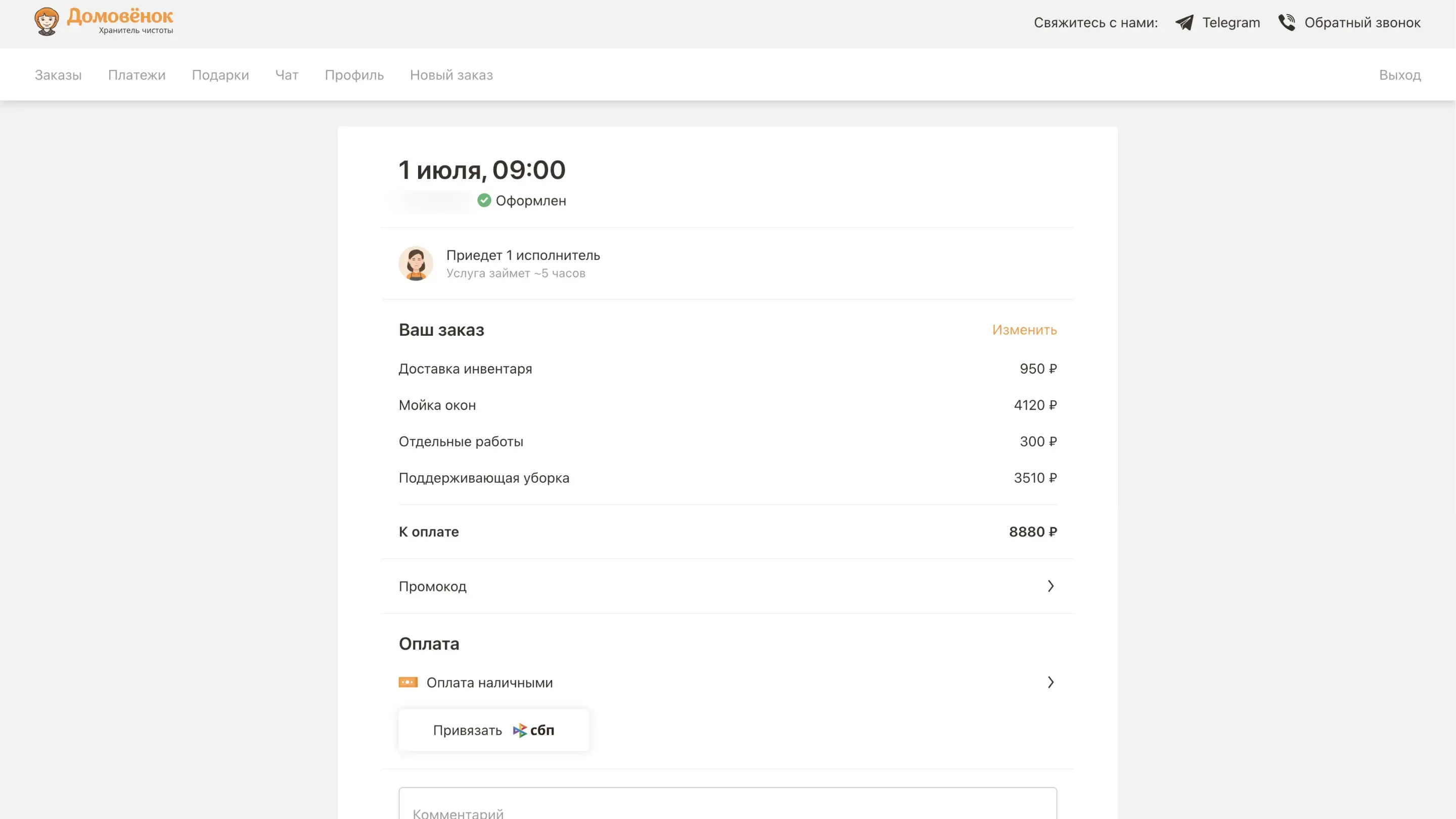Select Оплата наличными payment method
This screenshot has width=1456, height=819.
click(x=489, y=683)
